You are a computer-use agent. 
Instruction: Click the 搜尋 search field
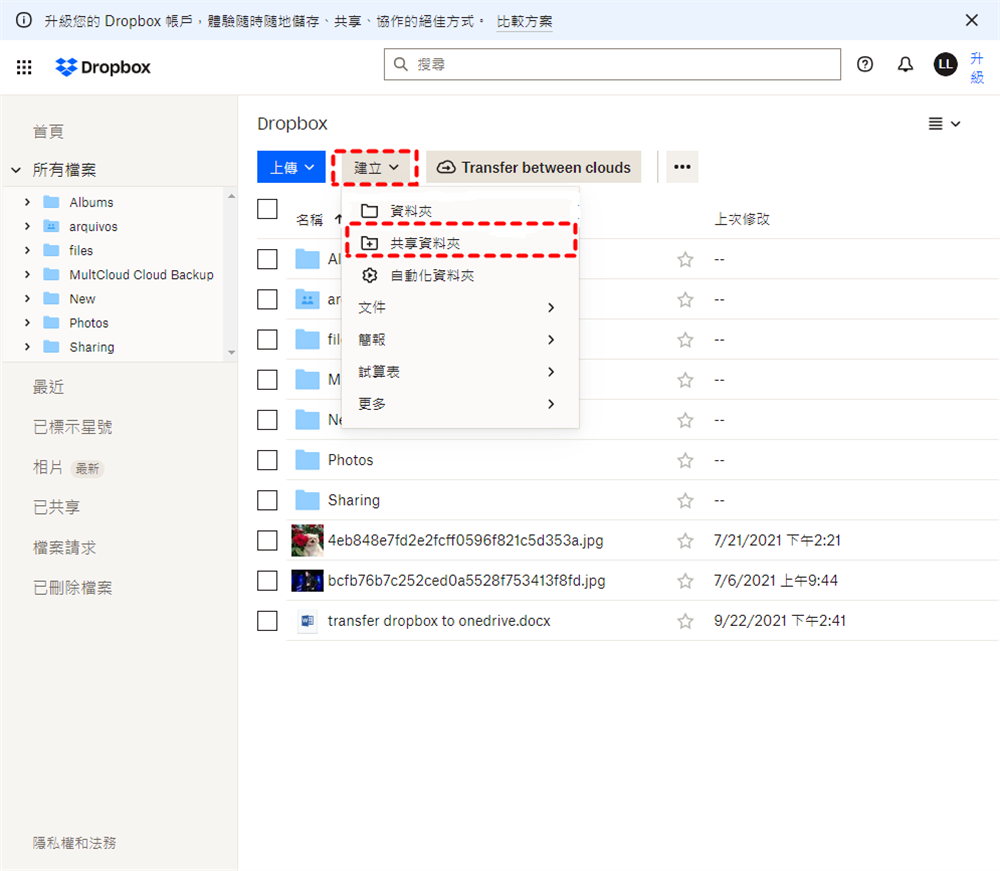(x=612, y=64)
